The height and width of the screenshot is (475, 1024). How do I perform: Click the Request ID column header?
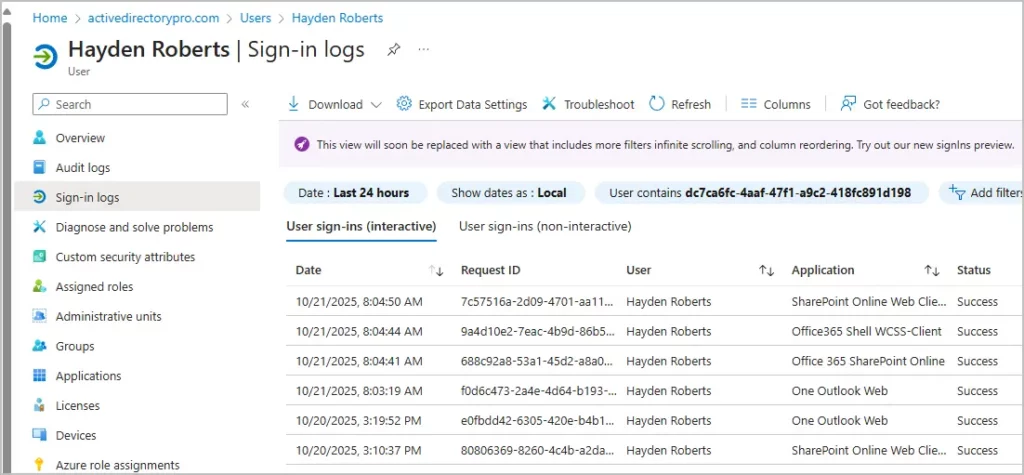pos(490,270)
